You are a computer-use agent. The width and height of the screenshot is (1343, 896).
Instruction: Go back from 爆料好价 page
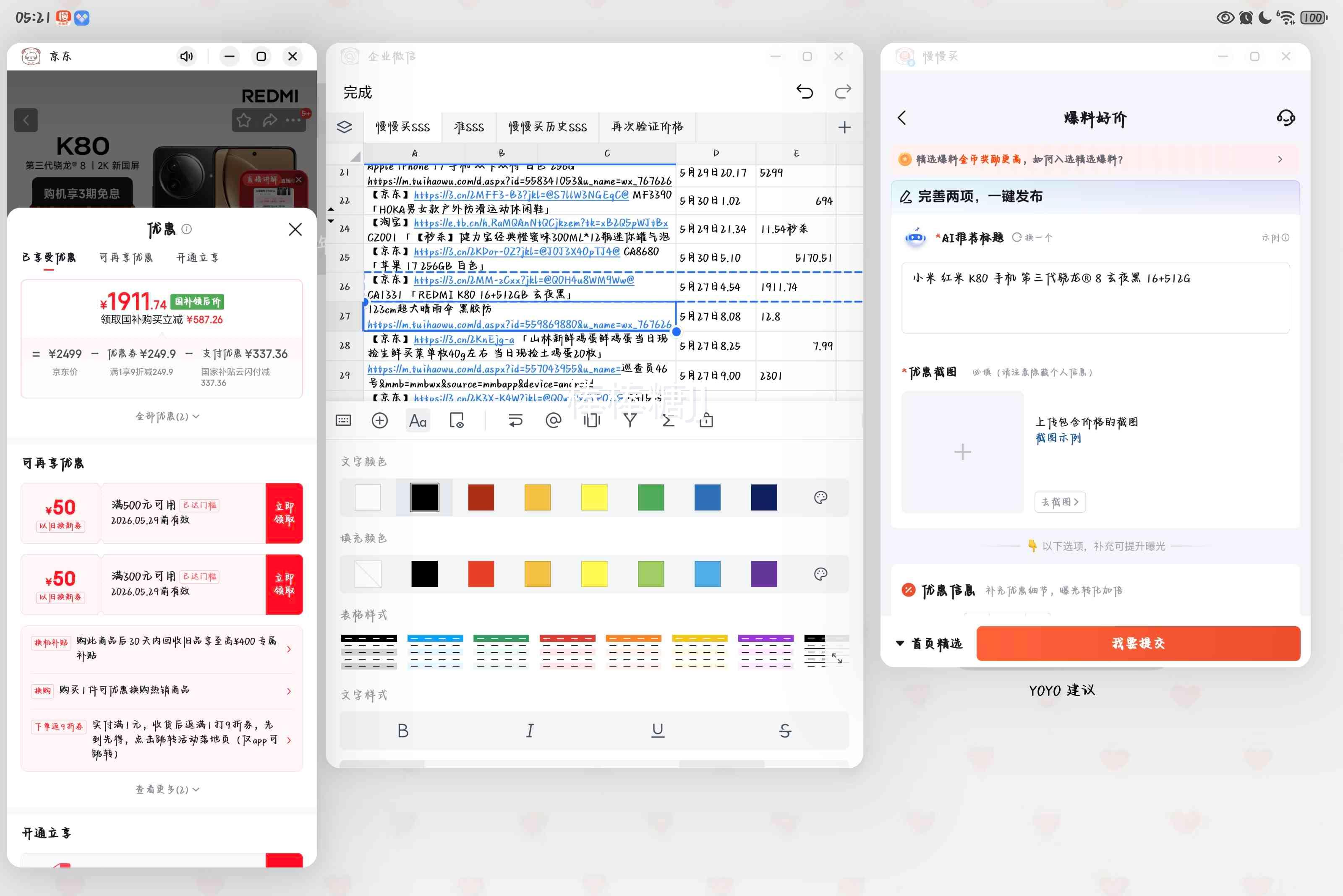coord(901,118)
